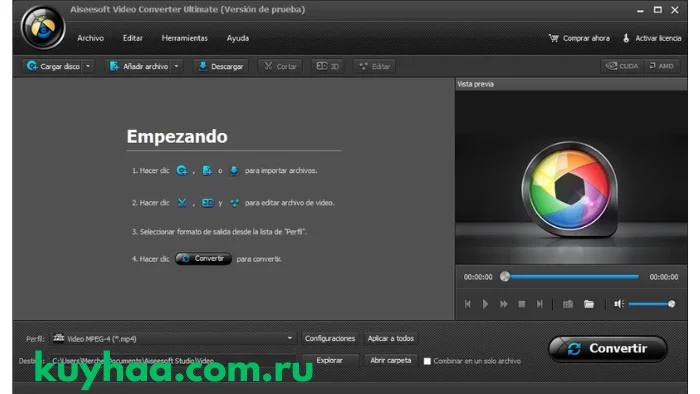Click 3D icon in step 2
This screenshot has width=700, height=394.
click(208, 203)
